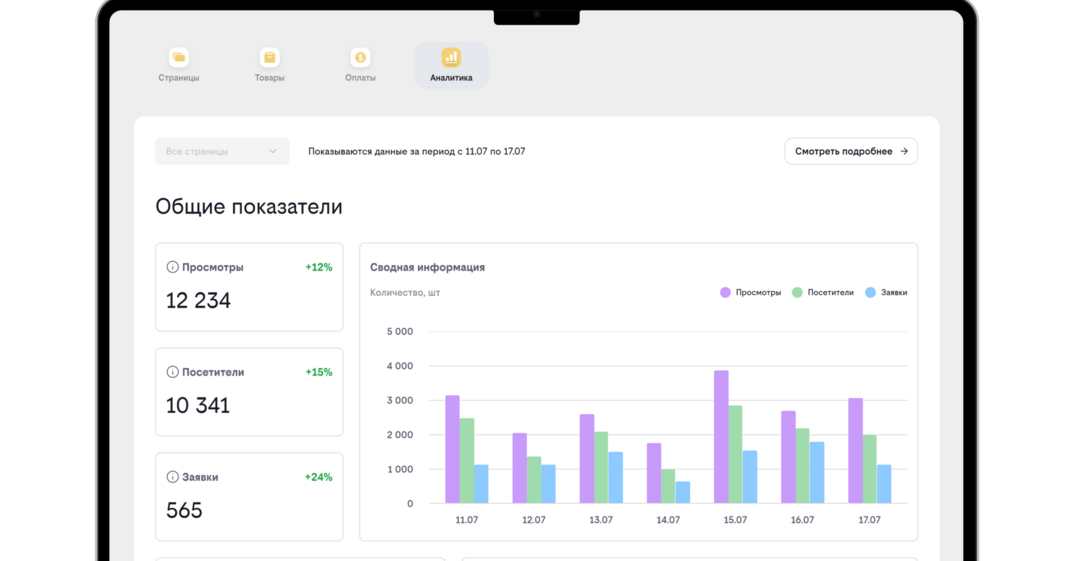This screenshot has width=1074, height=561.
Task: Open the Страницы tab icon
Action: [179, 58]
